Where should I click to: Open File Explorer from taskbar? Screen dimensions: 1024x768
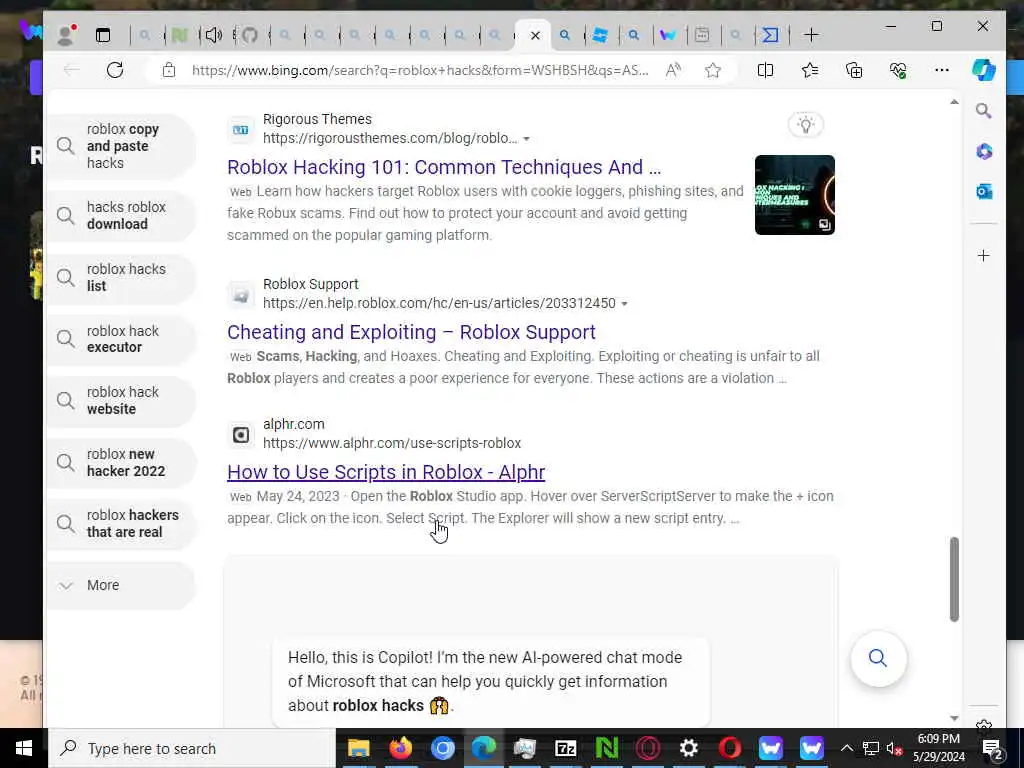click(x=358, y=748)
